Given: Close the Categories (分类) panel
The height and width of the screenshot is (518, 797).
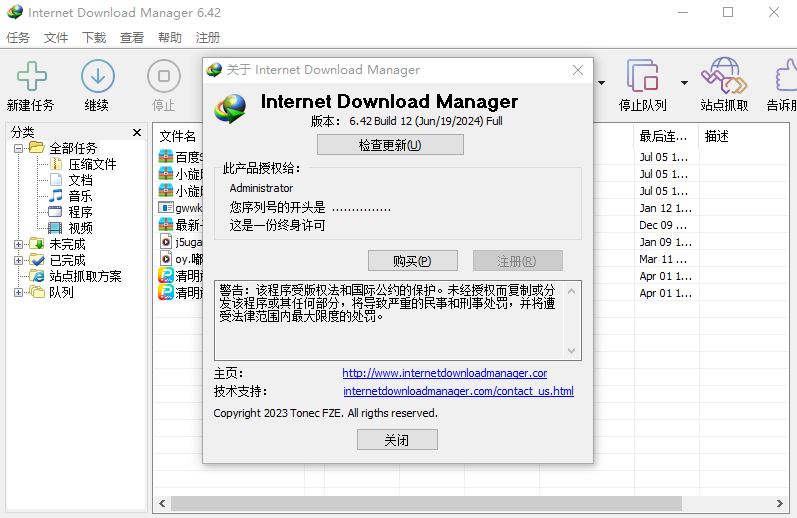Looking at the screenshot, I should coord(137,133).
